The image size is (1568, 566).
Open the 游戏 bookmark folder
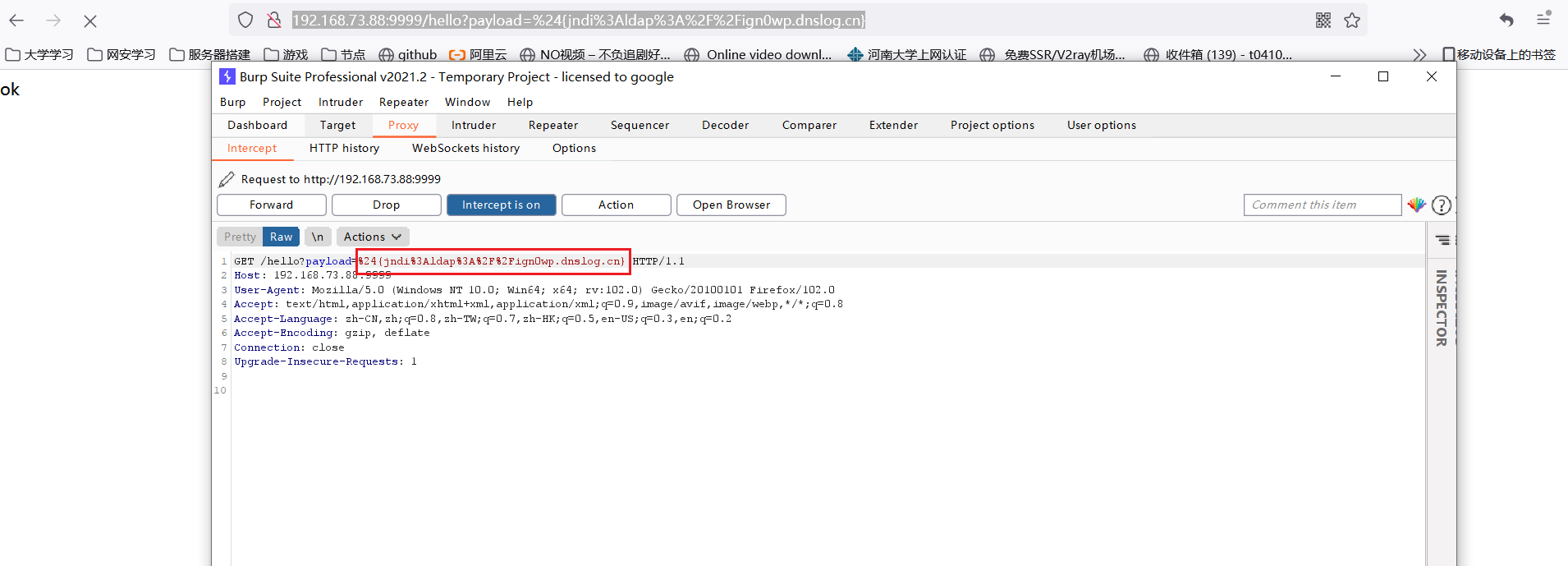tap(286, 55)
